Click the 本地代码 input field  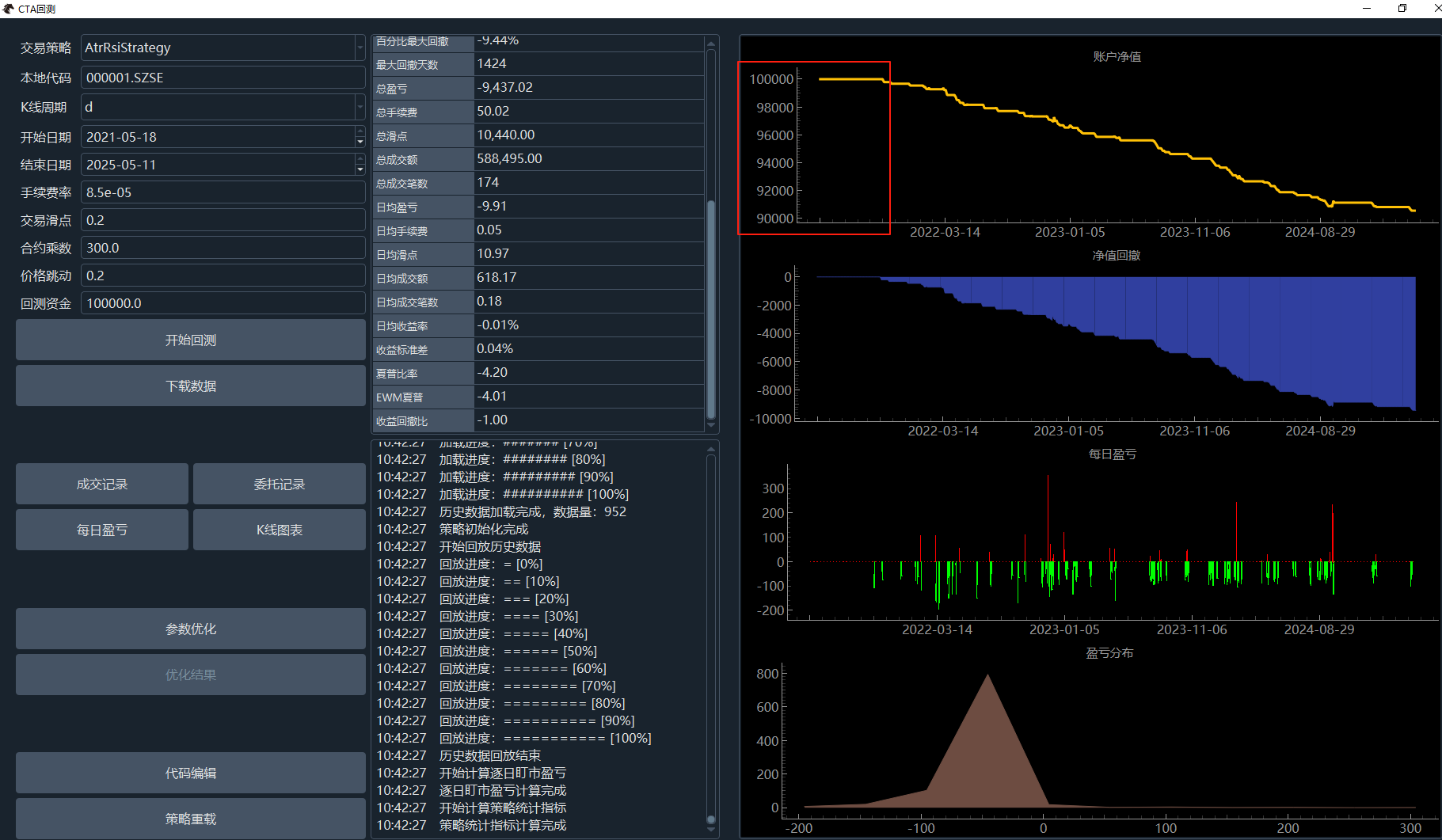[x=223, y=78]
